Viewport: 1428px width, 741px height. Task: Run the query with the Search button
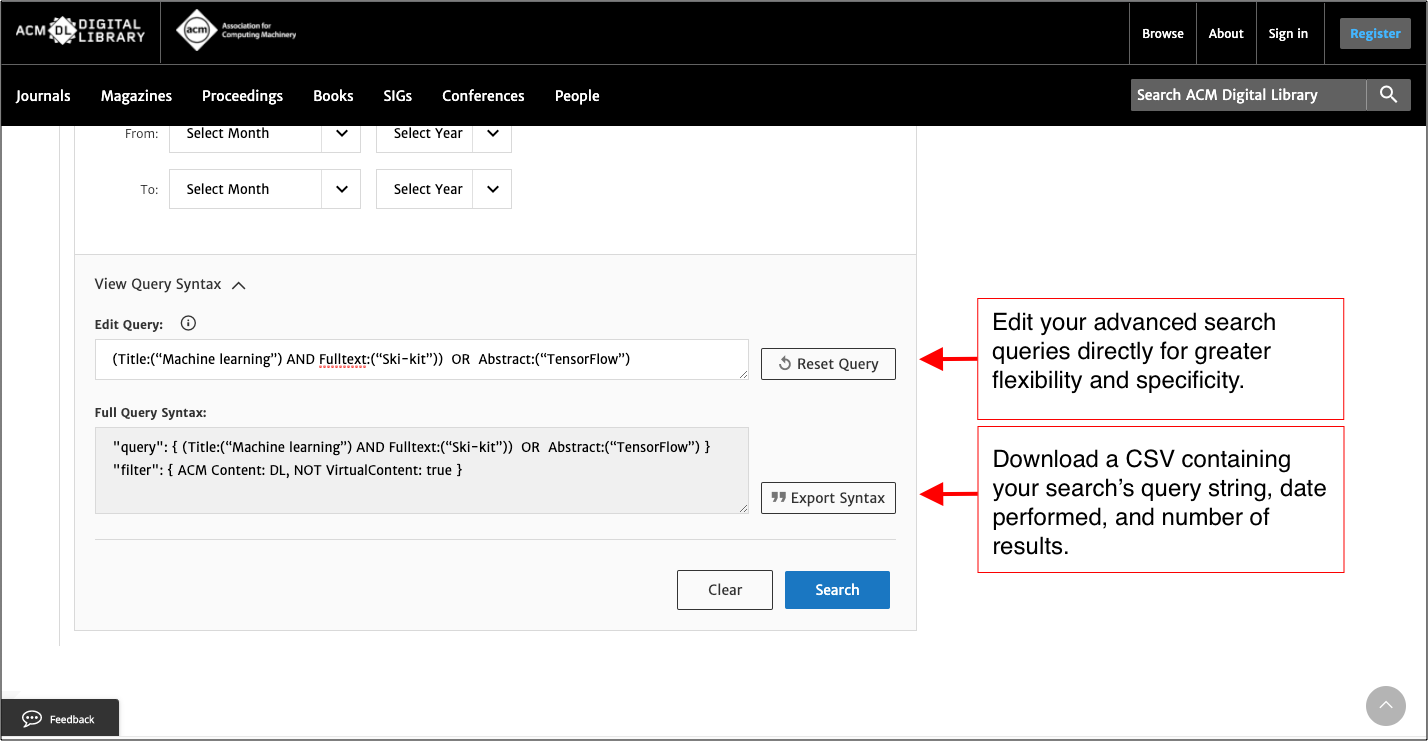click(837, 589)
